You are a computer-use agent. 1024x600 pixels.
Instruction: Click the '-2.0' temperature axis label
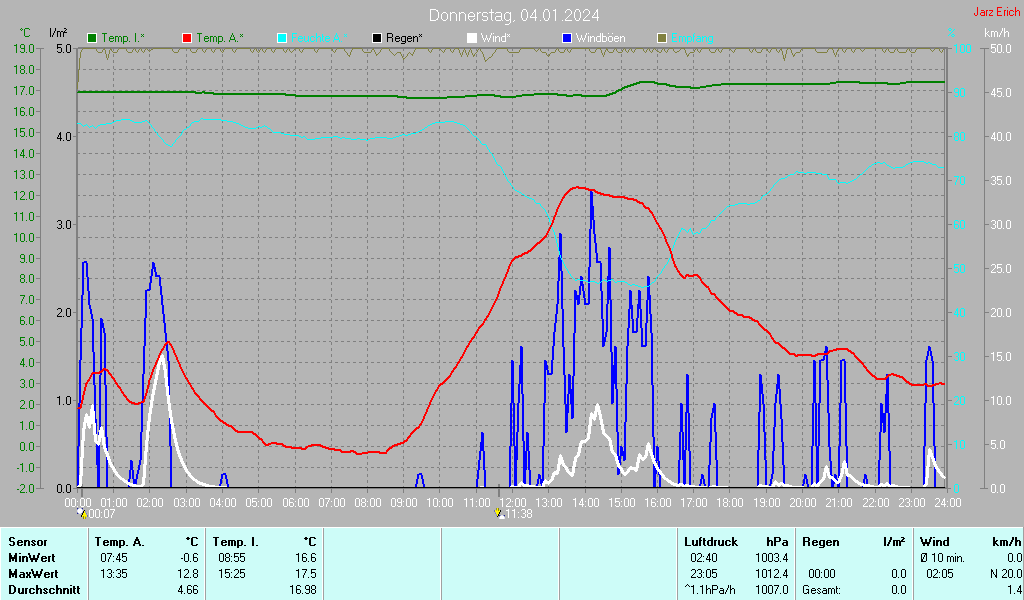click(x=24, y=488)
